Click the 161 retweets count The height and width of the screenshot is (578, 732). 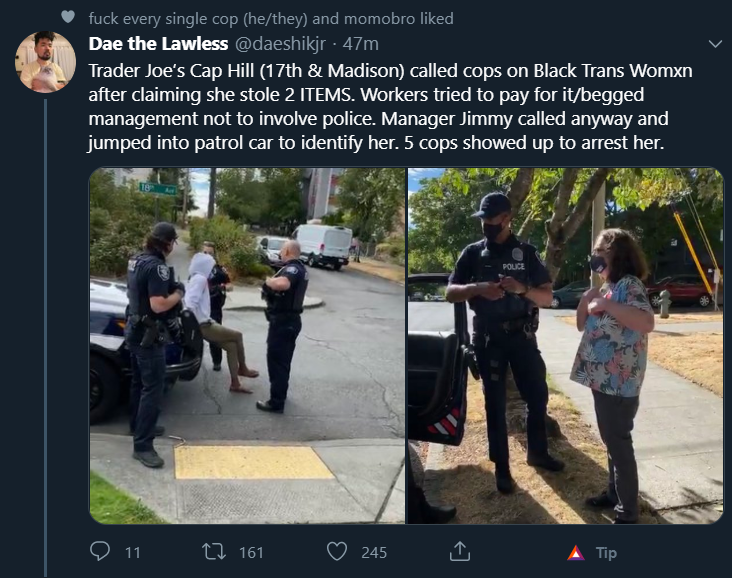pos(251,553)
